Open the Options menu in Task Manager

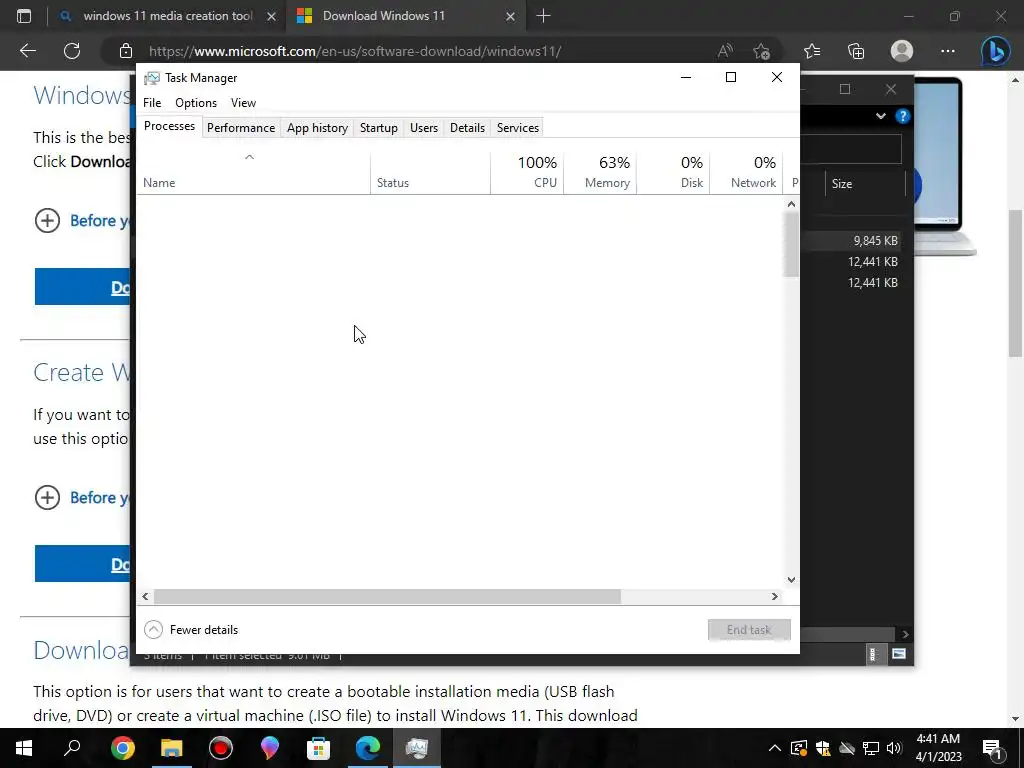pyautogui.click(x=196, y=103)
